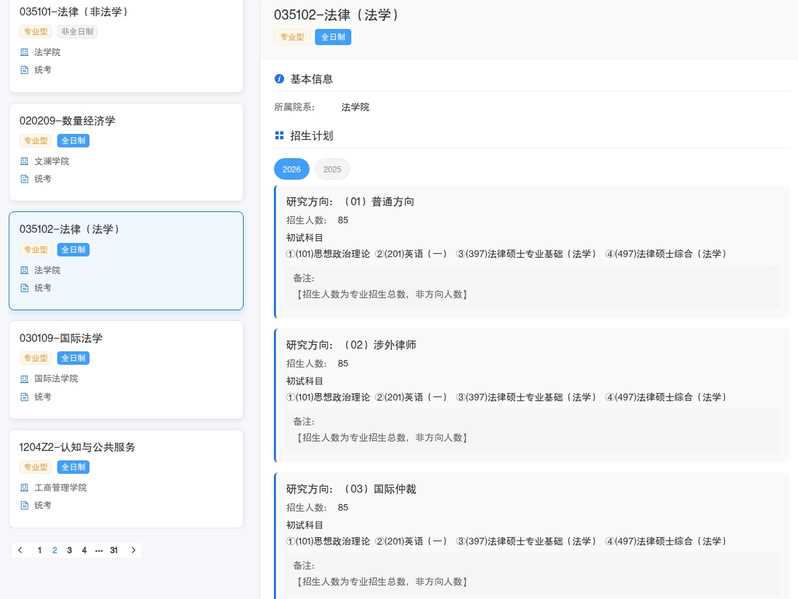Click document icon under 数量经济学 card
The image size is (798, 599).
[25, 179]
